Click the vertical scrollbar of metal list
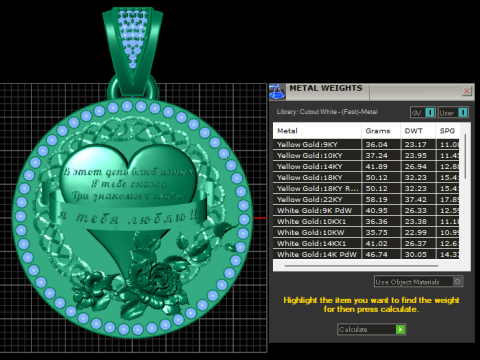This screenshot has height=360, width=480. 465,157
